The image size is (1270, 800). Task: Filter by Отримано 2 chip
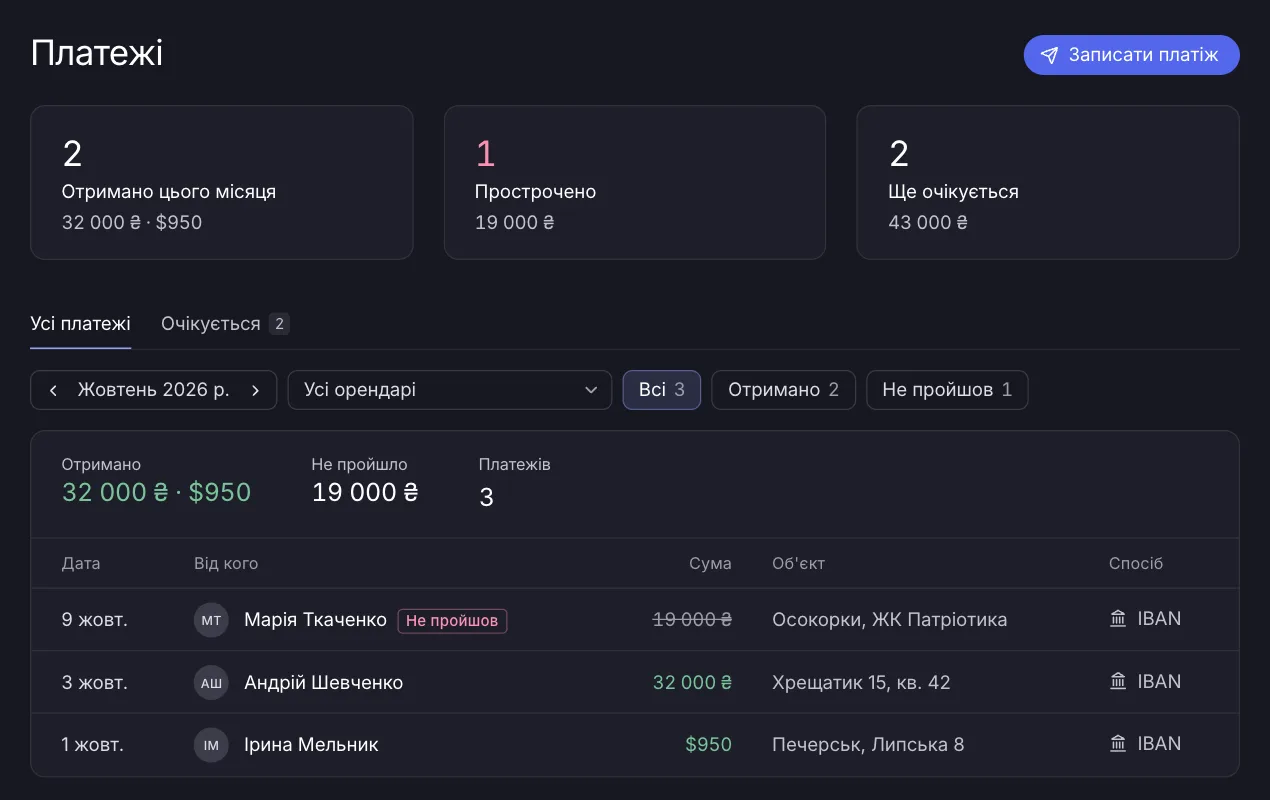point(783,390)
